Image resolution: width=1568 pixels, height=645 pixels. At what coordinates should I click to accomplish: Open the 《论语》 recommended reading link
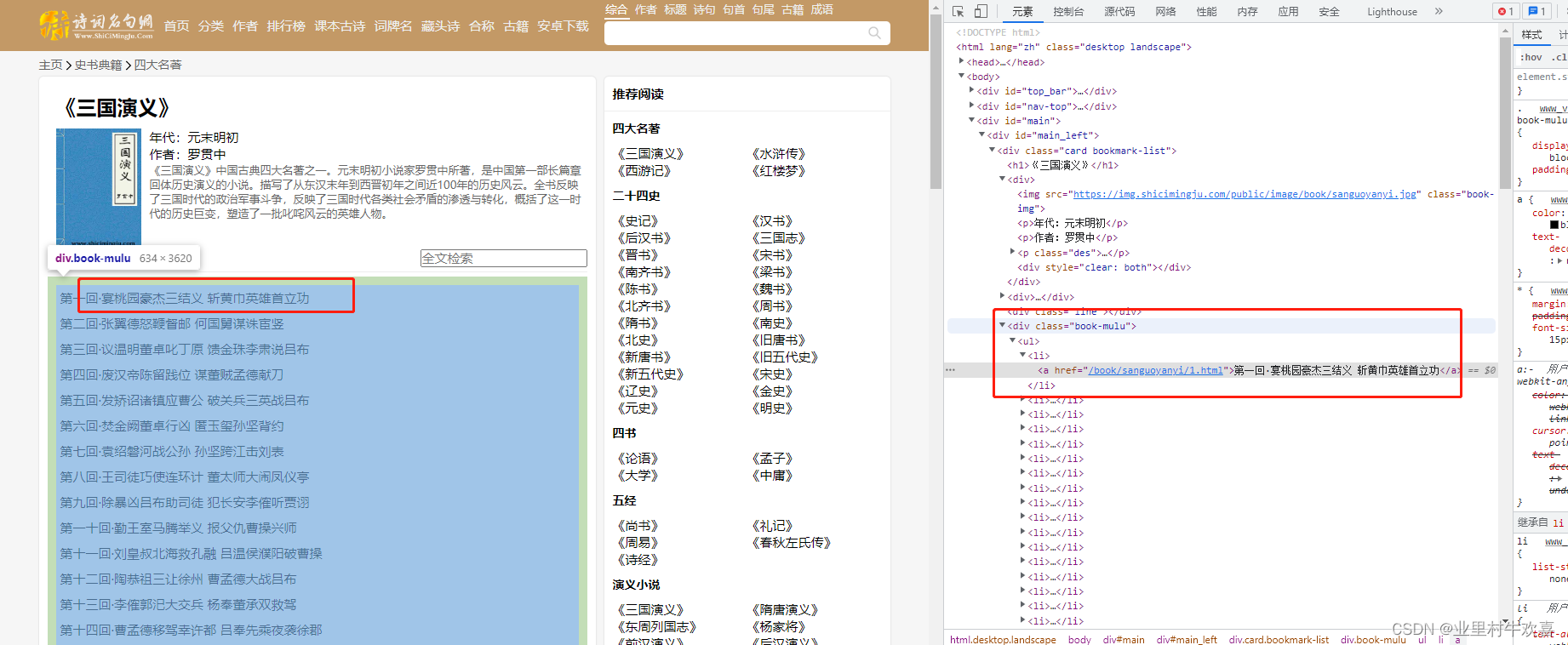pyautogui.click(x=638, y=458)
